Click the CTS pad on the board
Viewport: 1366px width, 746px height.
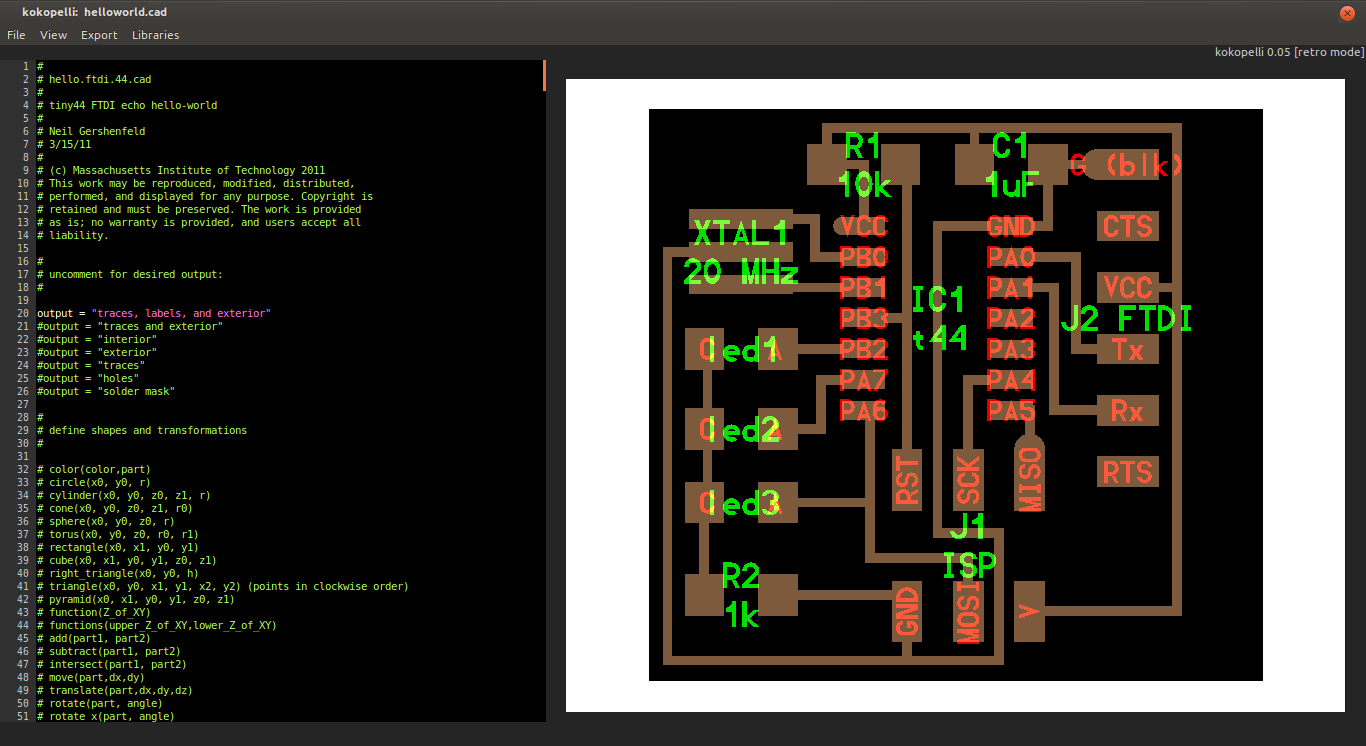click(1128, 226)
